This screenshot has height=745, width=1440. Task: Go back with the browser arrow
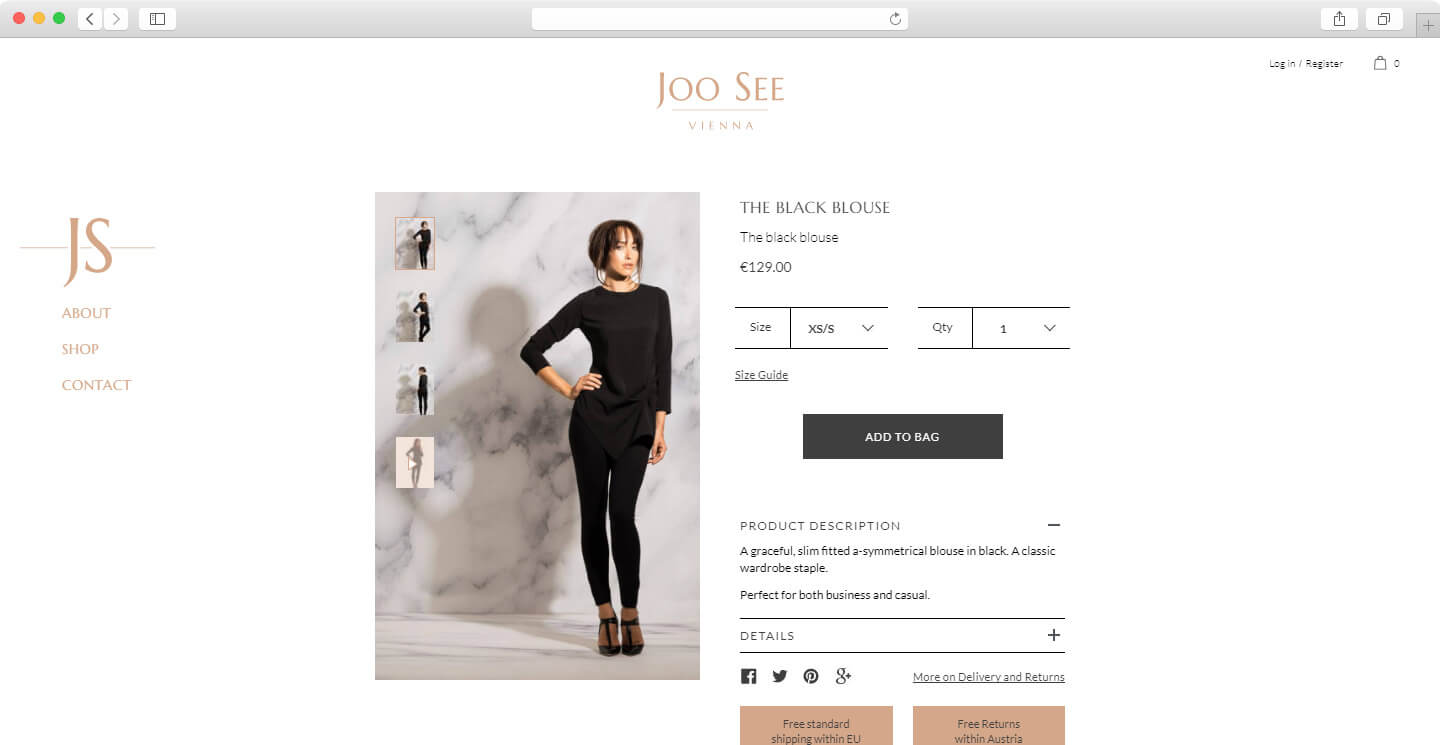90,19
